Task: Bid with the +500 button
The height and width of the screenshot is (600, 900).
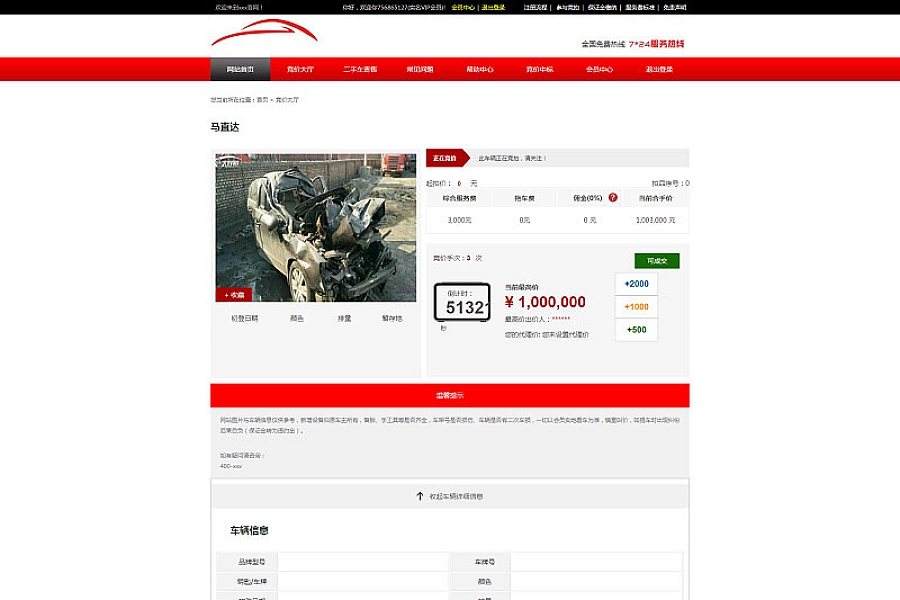Action: tap(637, 330)
